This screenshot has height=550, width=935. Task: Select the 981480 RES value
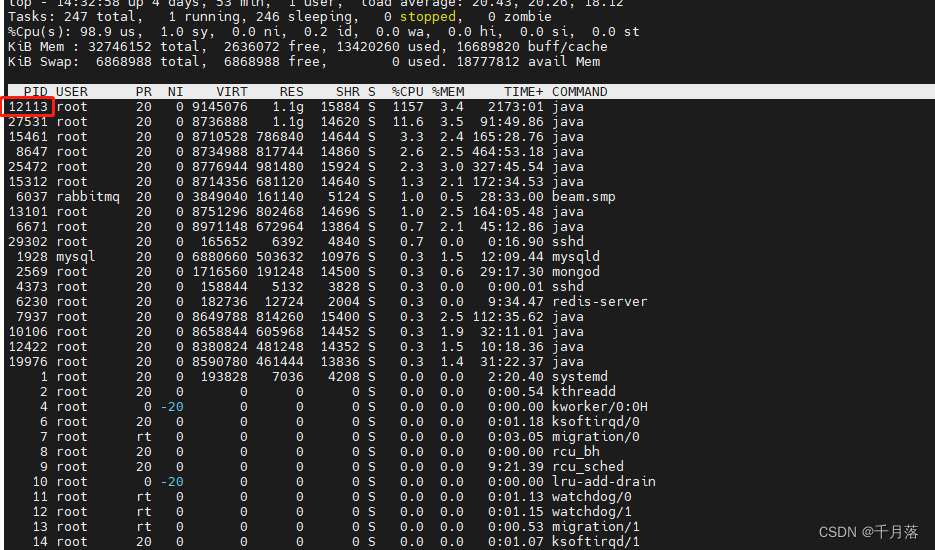coord(280,166)
